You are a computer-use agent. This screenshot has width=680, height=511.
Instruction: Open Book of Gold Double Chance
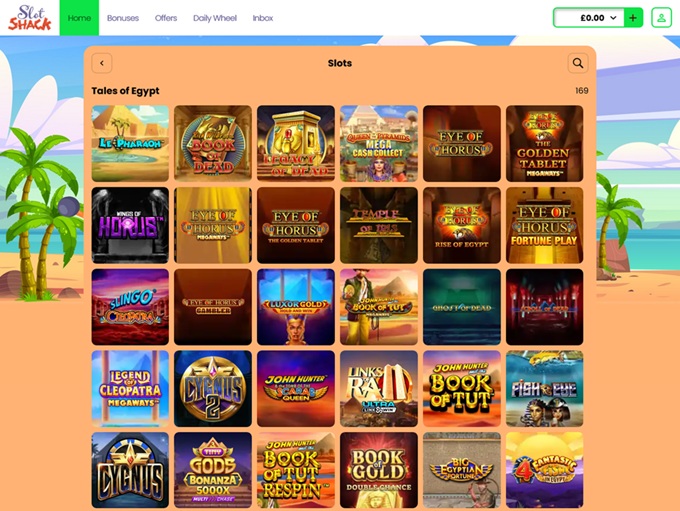coord(379,470)
